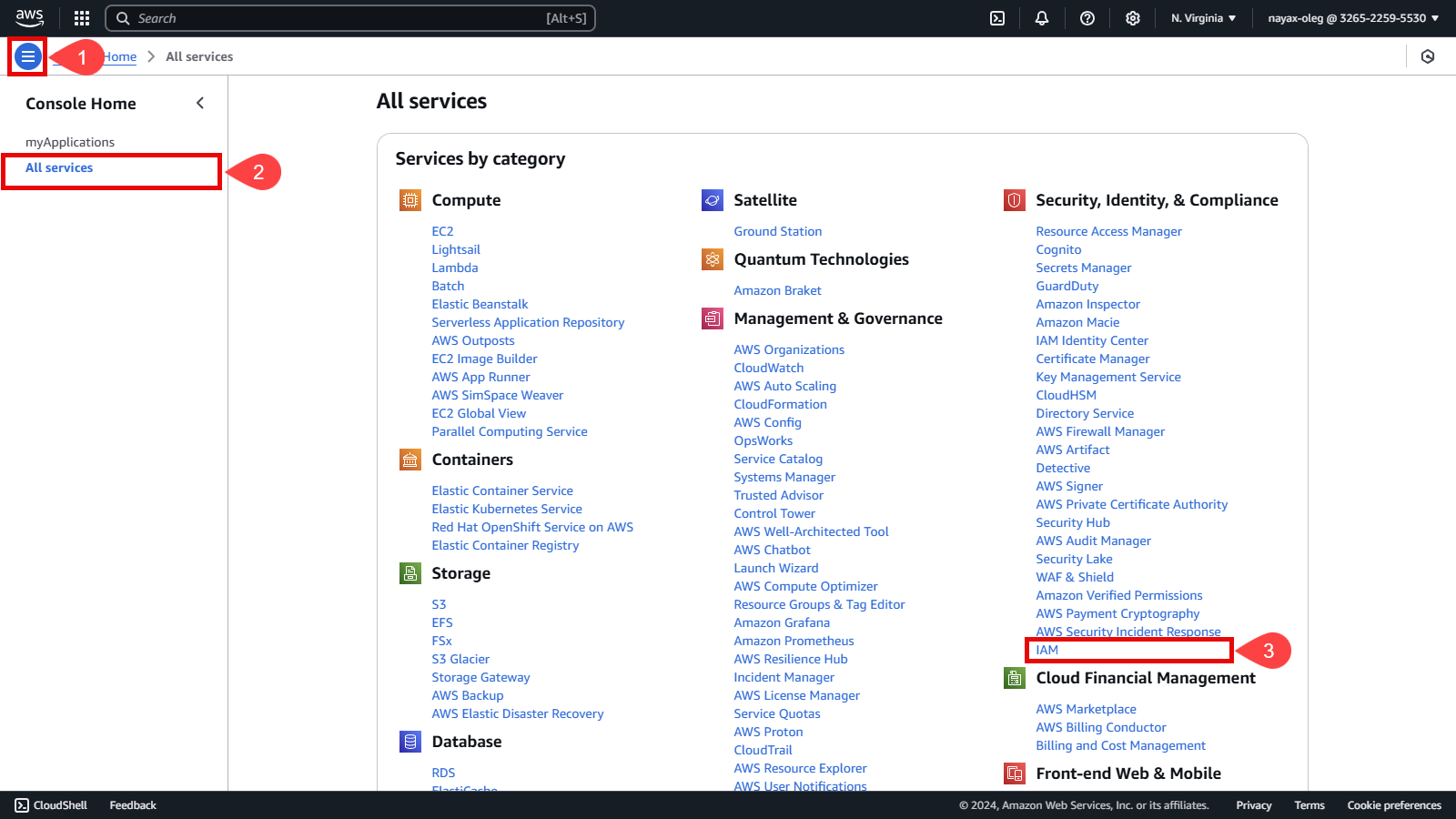The image size is (1456, 819).
Task: Click the hexagon icon near the breadcrumb bar
Action: [x=1428, y=56]
